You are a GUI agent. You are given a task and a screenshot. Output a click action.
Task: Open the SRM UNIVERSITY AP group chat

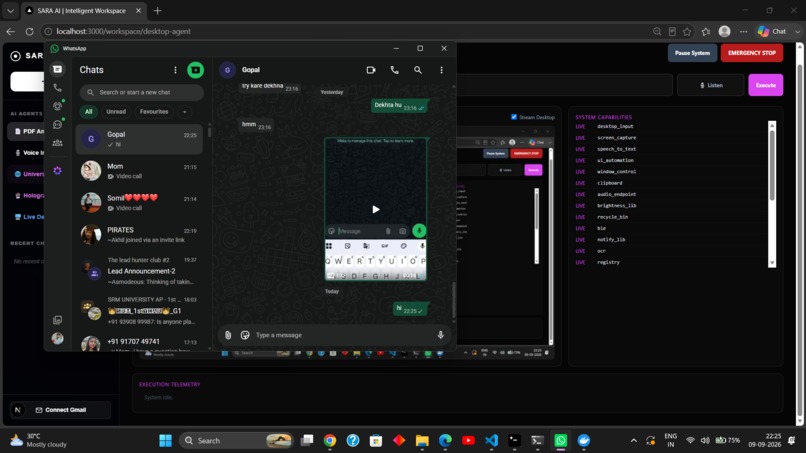point(139,310)
